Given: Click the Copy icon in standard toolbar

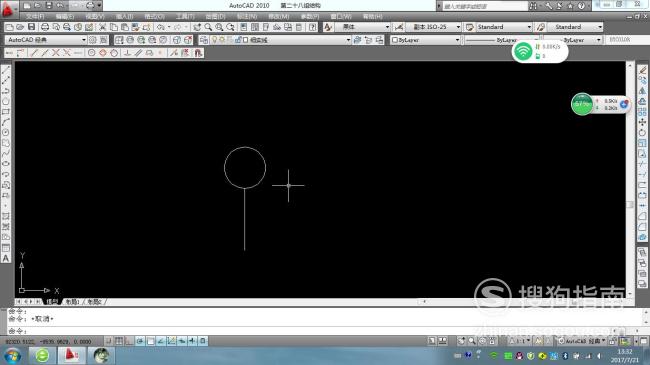Looking at the screenshot, I should [x=114, y=27].
